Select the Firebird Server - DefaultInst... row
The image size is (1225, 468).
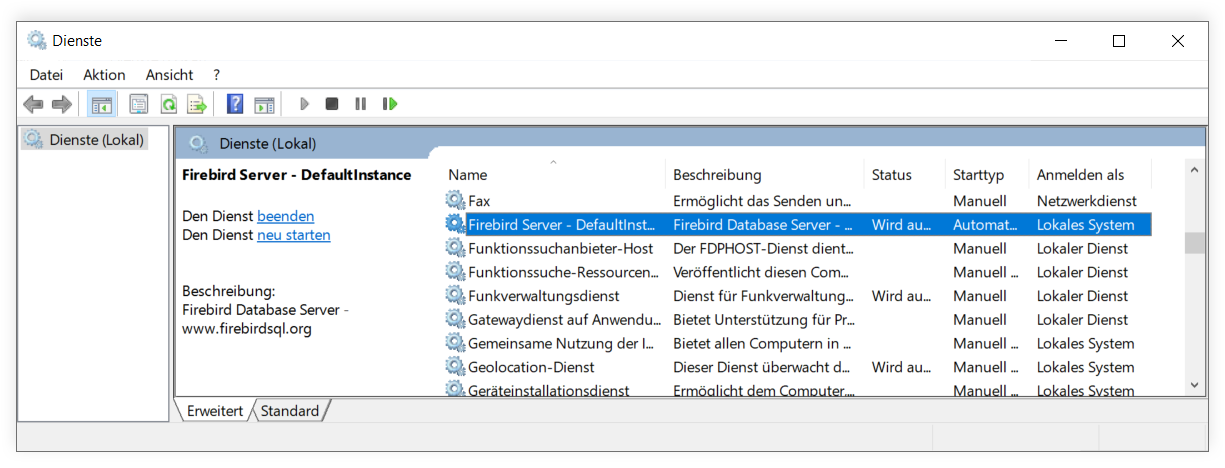tap(798, 225)
